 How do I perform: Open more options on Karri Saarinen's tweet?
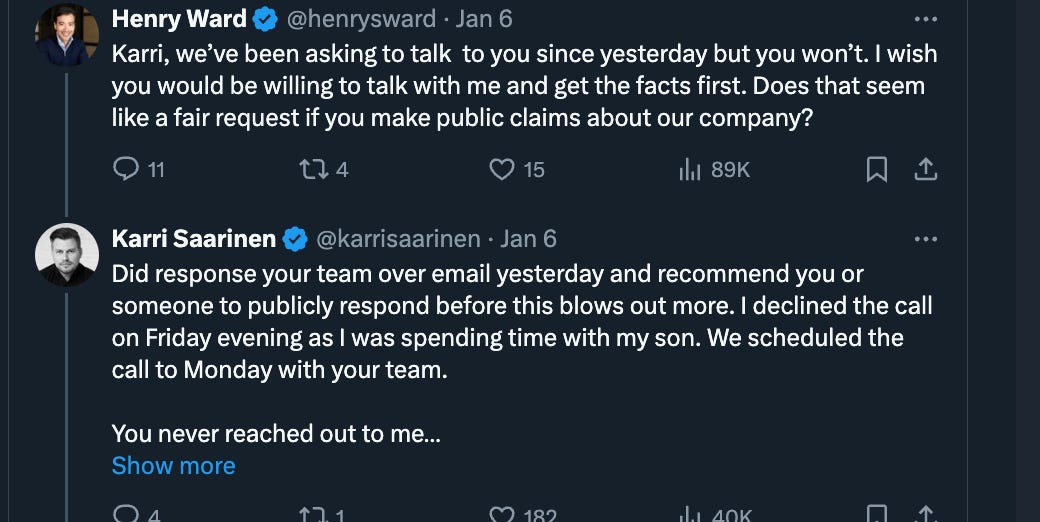click(926, 239)
